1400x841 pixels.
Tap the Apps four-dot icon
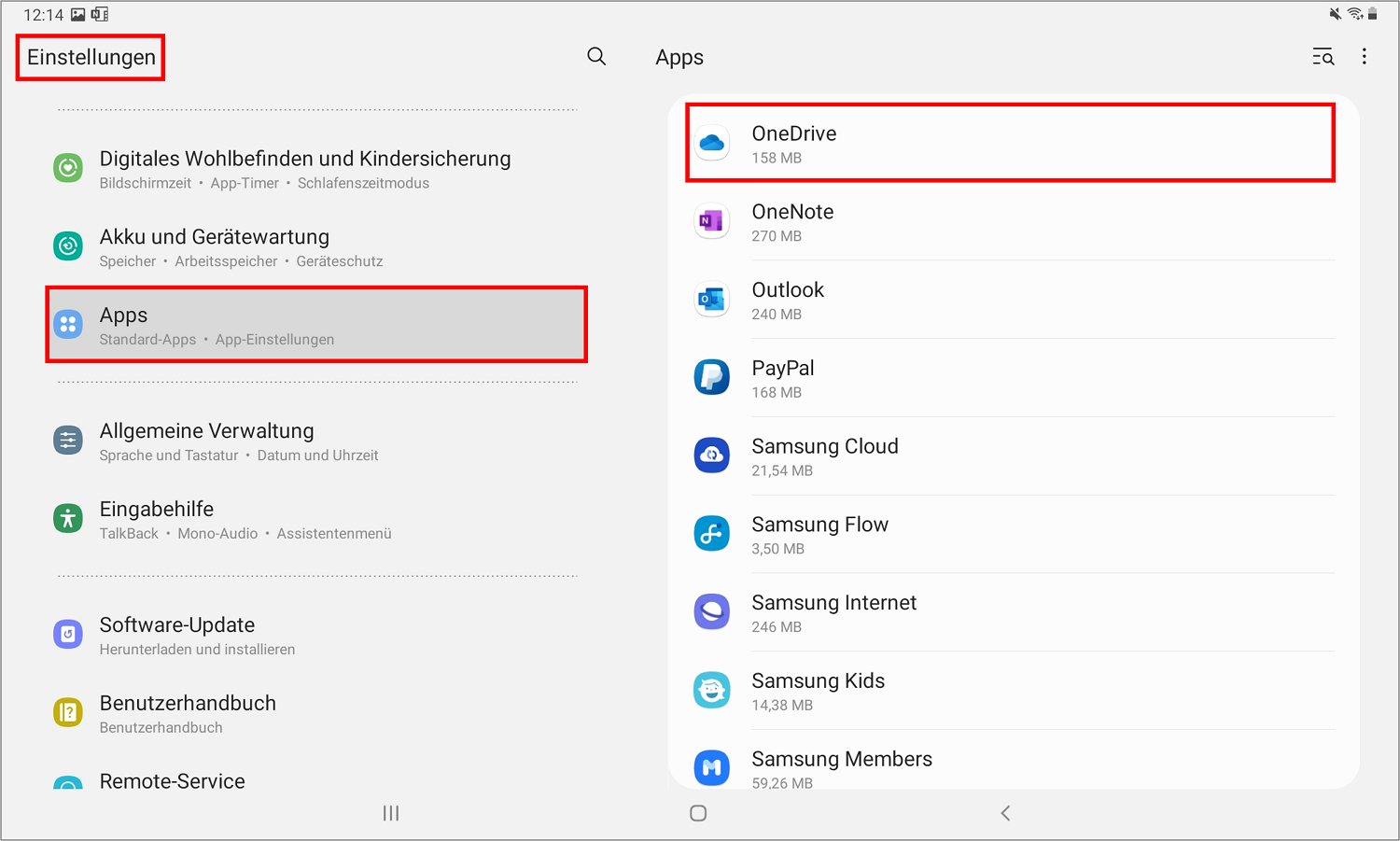tap(68, 325)
